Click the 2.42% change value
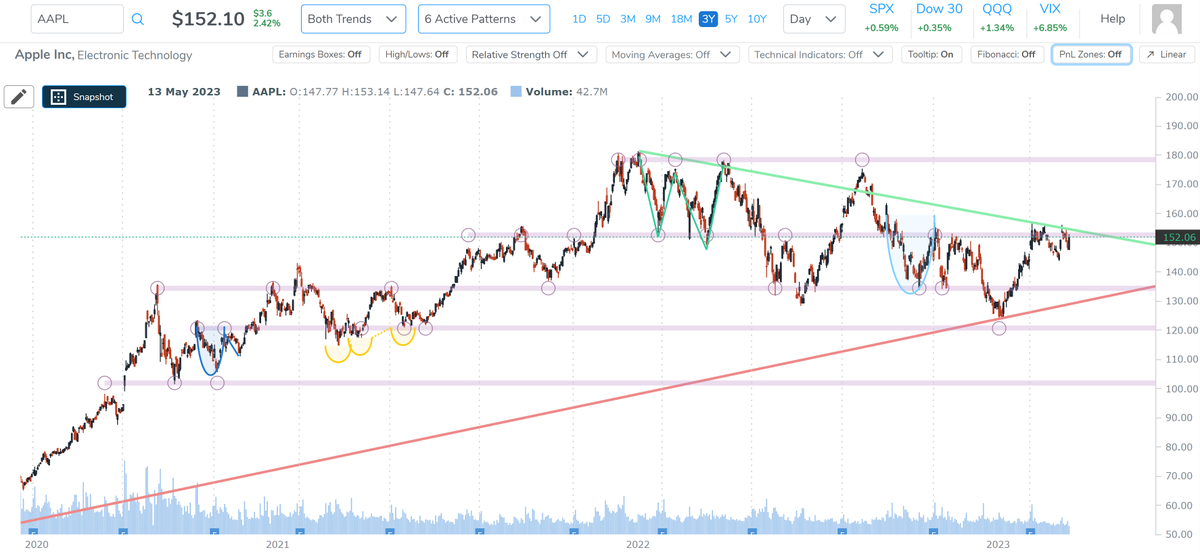This screenshot has height=552, width=1200. (267, 23)
